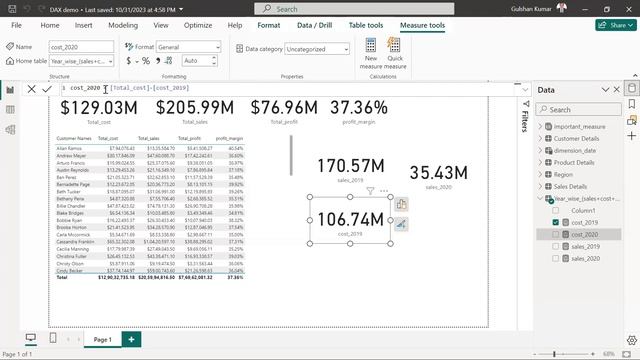Collapse the Year_wise_(sales+cost table
Screen dimensions: 640x360
tap(540, 198)
